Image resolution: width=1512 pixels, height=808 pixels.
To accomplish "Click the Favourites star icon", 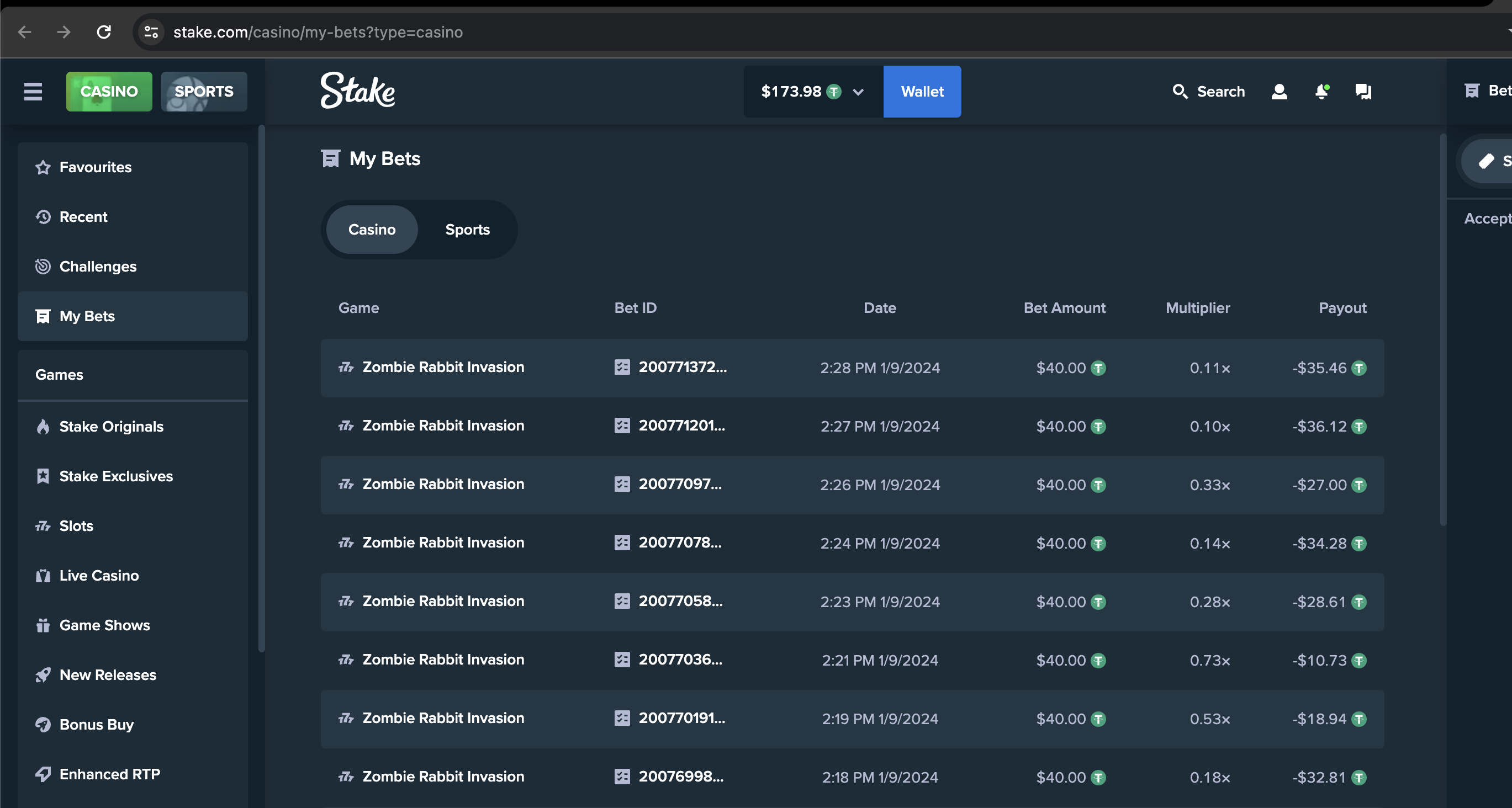I will pyautogui.click(x=43, y=167).
